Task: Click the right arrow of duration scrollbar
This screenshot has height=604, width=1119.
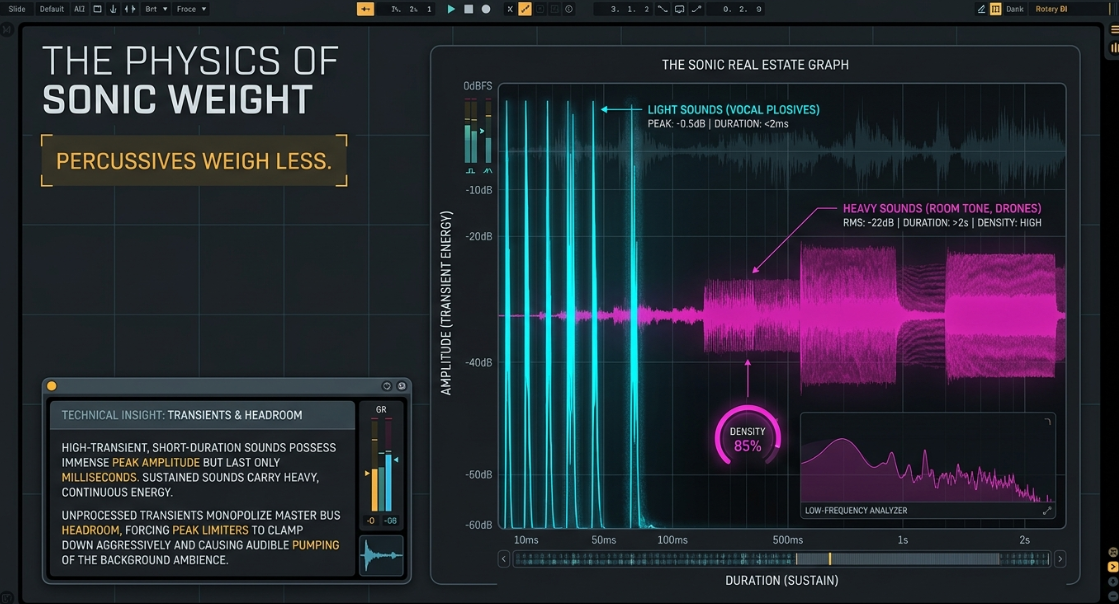Action: (1060, 559)
